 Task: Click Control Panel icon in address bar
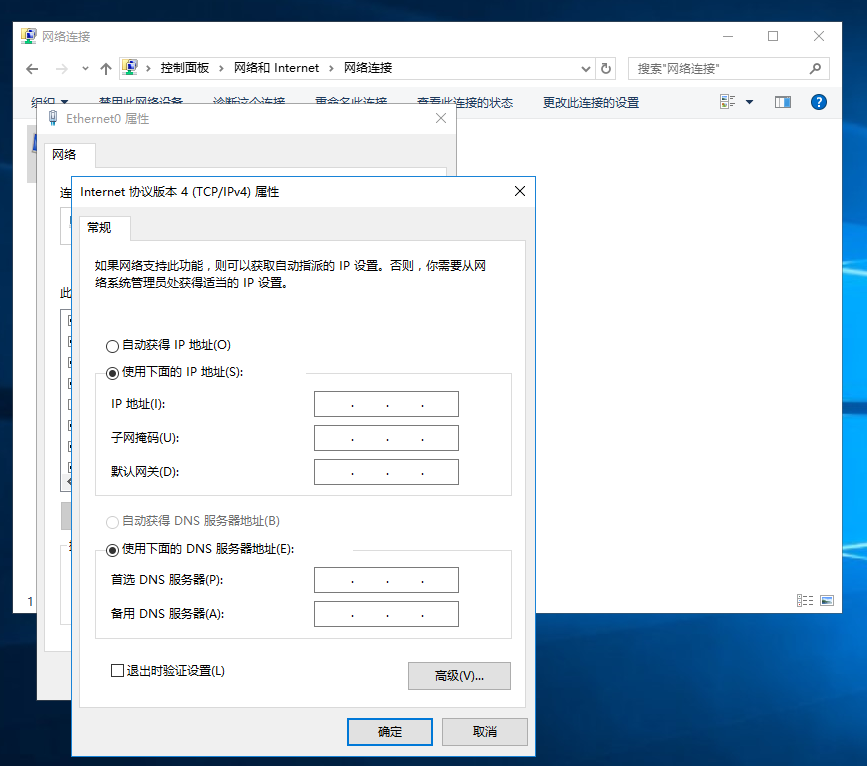130,67
